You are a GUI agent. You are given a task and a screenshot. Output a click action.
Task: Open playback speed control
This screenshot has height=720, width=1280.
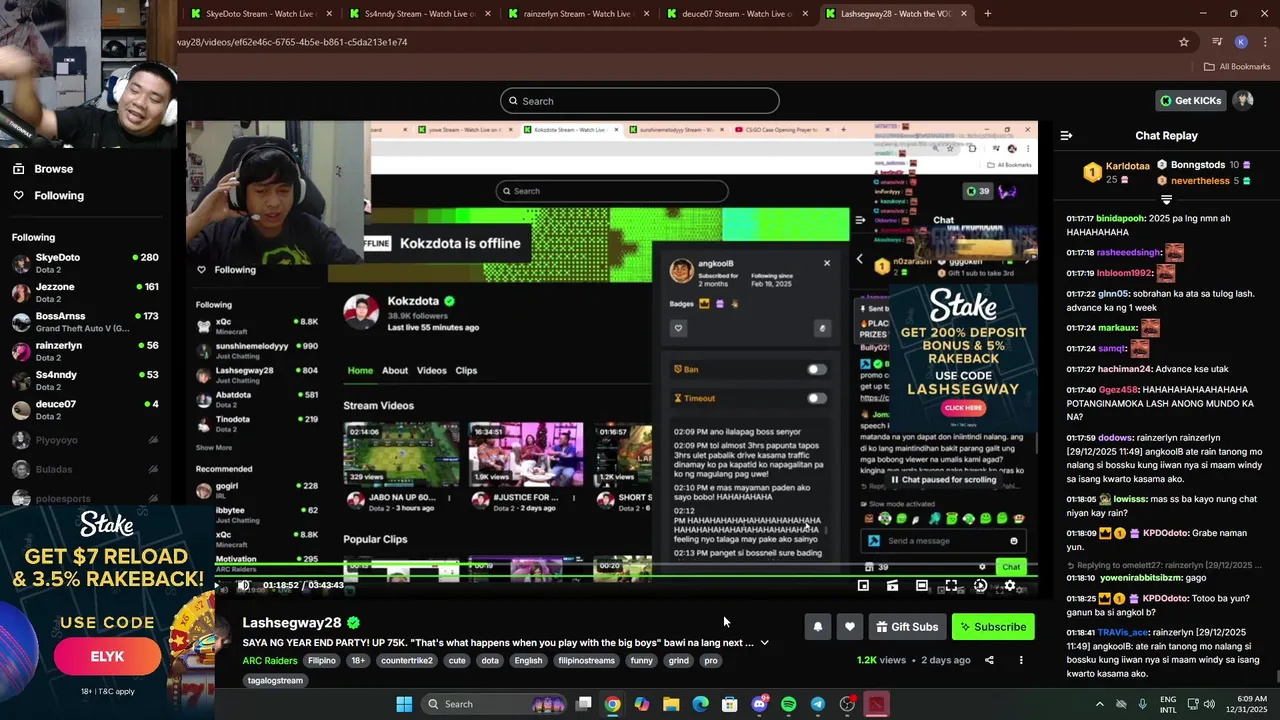[x=980, y=586]
